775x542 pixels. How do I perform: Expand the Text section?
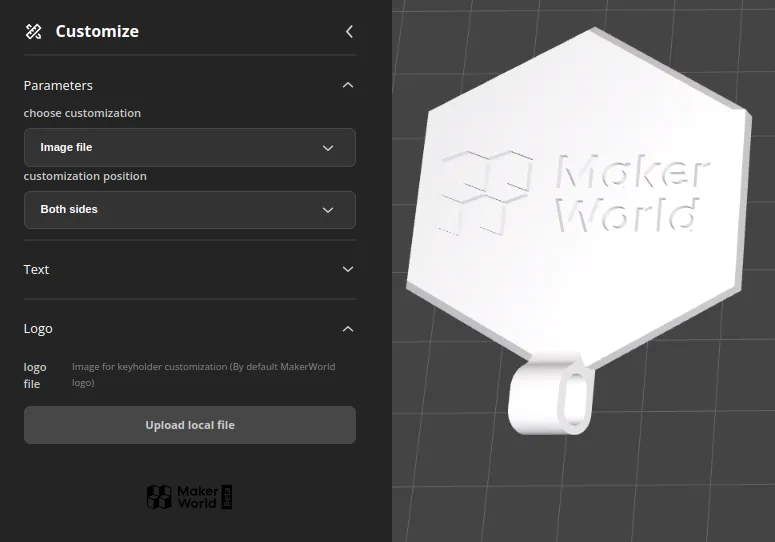pyautogui.click(x=348, y=269)
